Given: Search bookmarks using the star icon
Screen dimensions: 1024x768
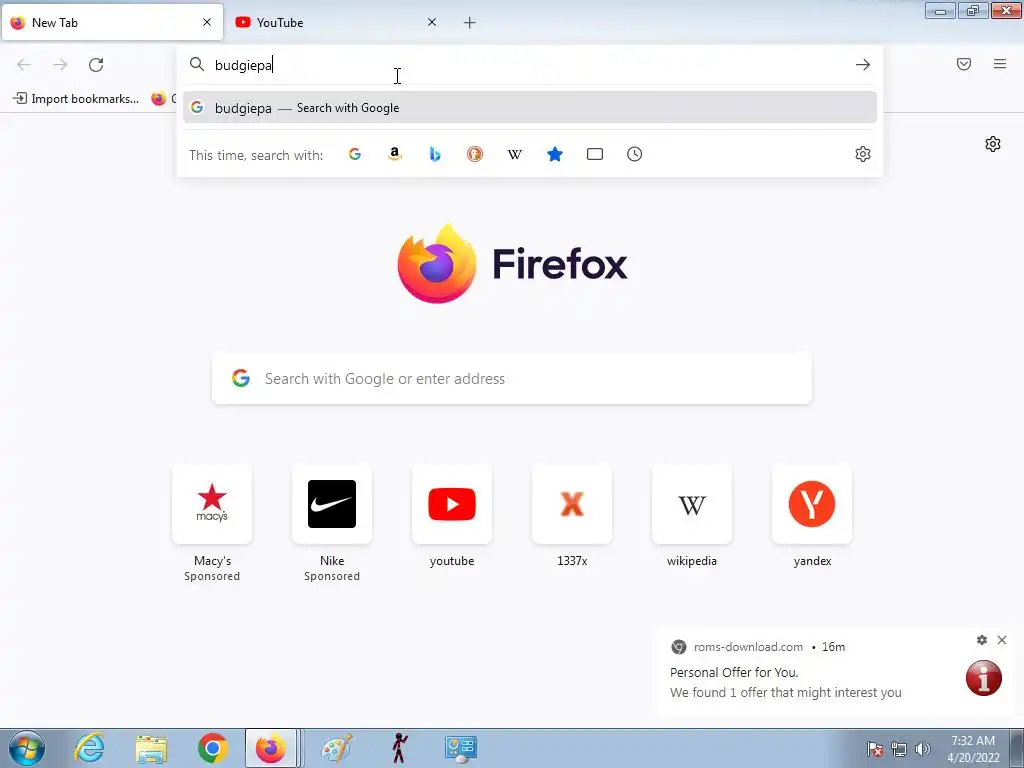Looking at the screenshot, I should 554,154.
